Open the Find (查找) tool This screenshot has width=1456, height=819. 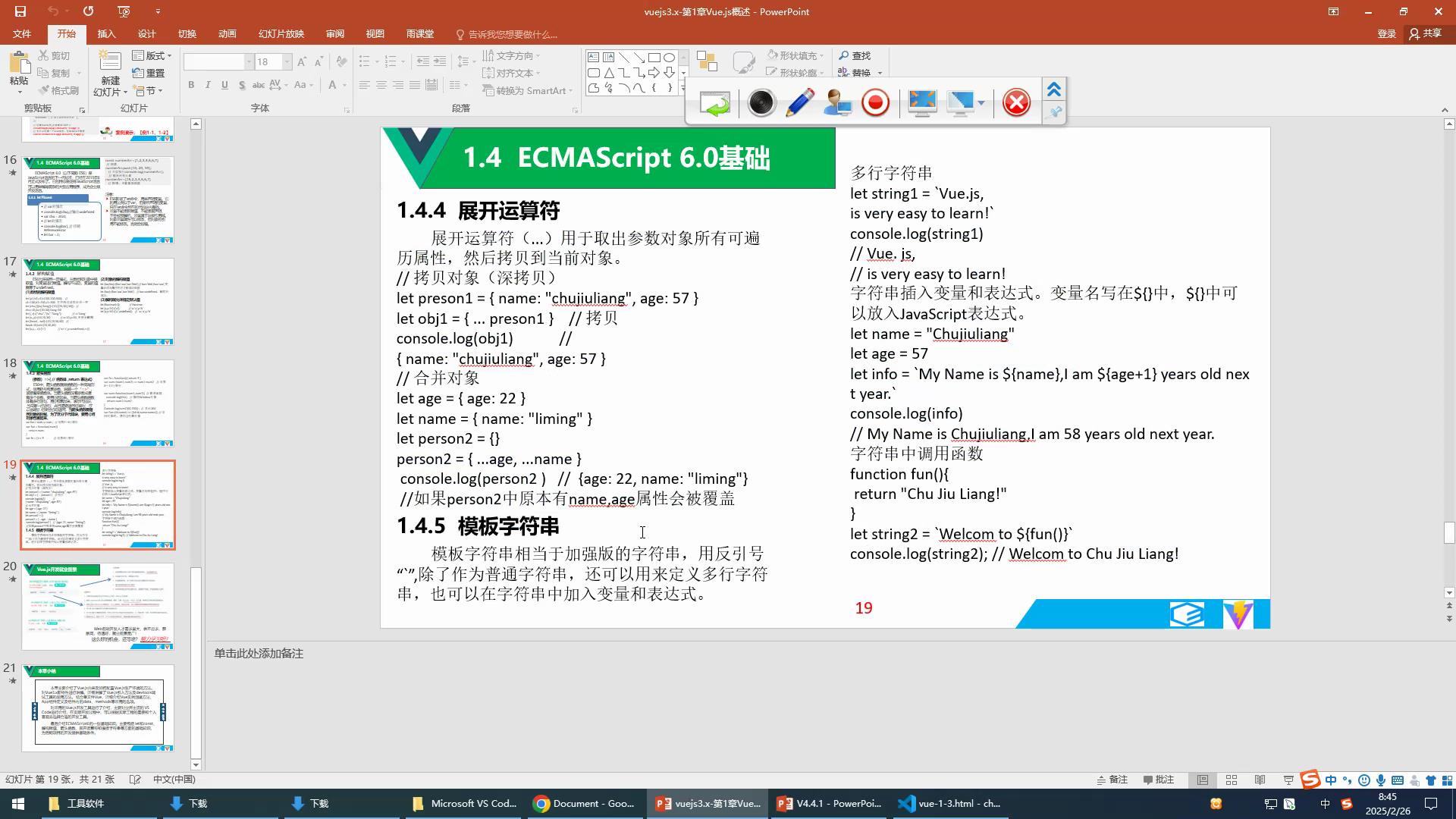[x=855, y=55]
